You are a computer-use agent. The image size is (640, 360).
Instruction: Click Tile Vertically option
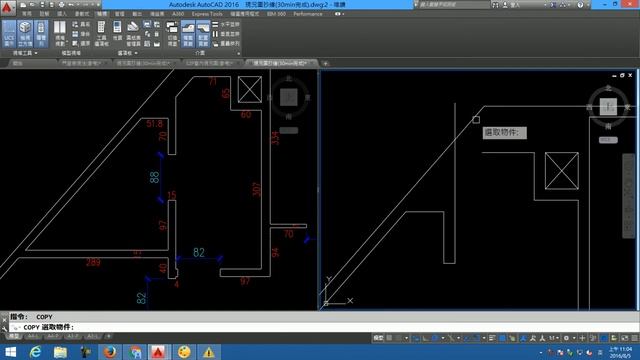[226, 34]
